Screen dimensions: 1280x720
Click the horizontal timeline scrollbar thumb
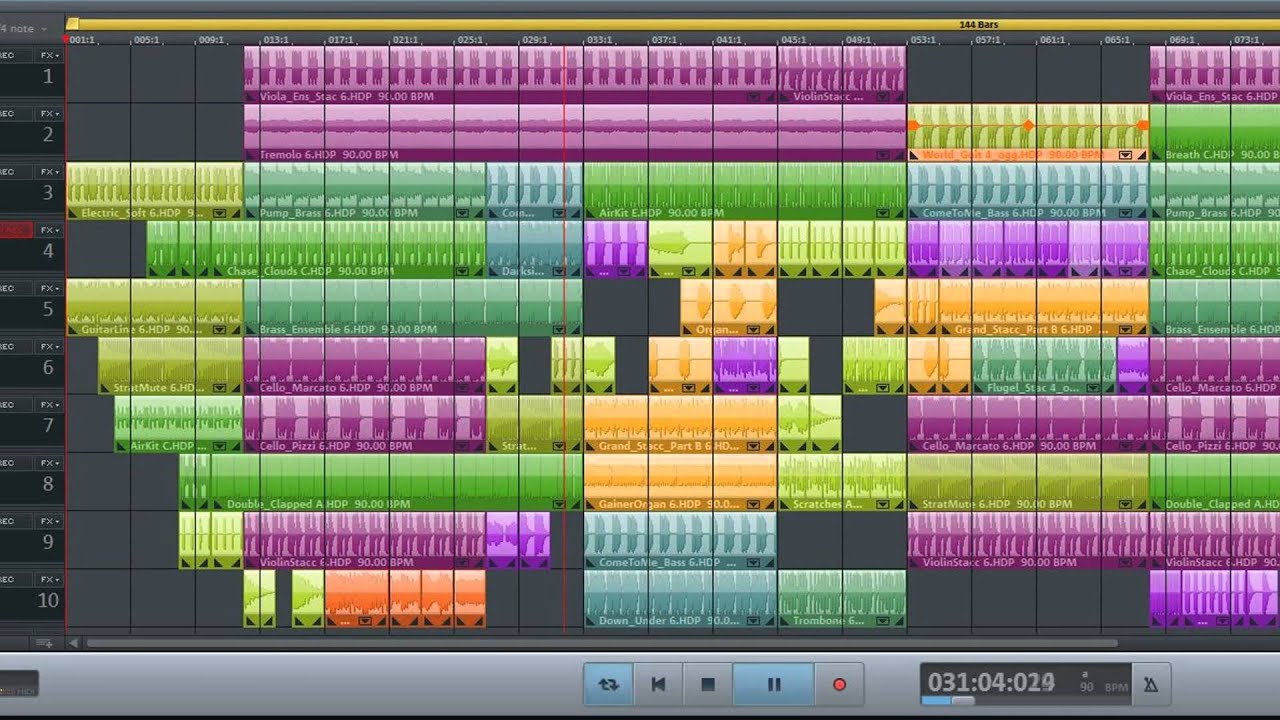coord(600,643)
